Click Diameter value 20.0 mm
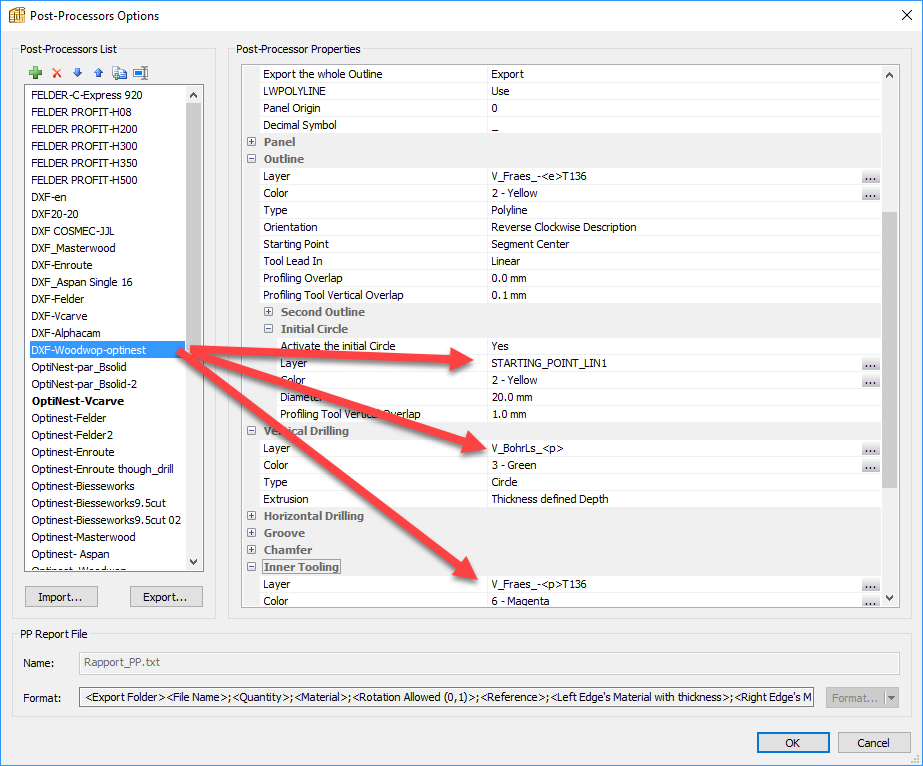Image resolution: width=923 pixels, height=766 pixels. [512, 397]
